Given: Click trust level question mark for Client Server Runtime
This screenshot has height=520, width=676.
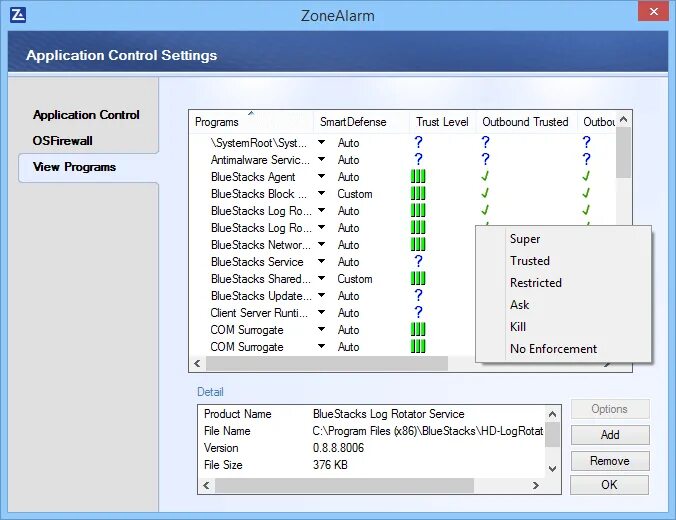Looking at the screenshot, I should click(x=418, y=313).
